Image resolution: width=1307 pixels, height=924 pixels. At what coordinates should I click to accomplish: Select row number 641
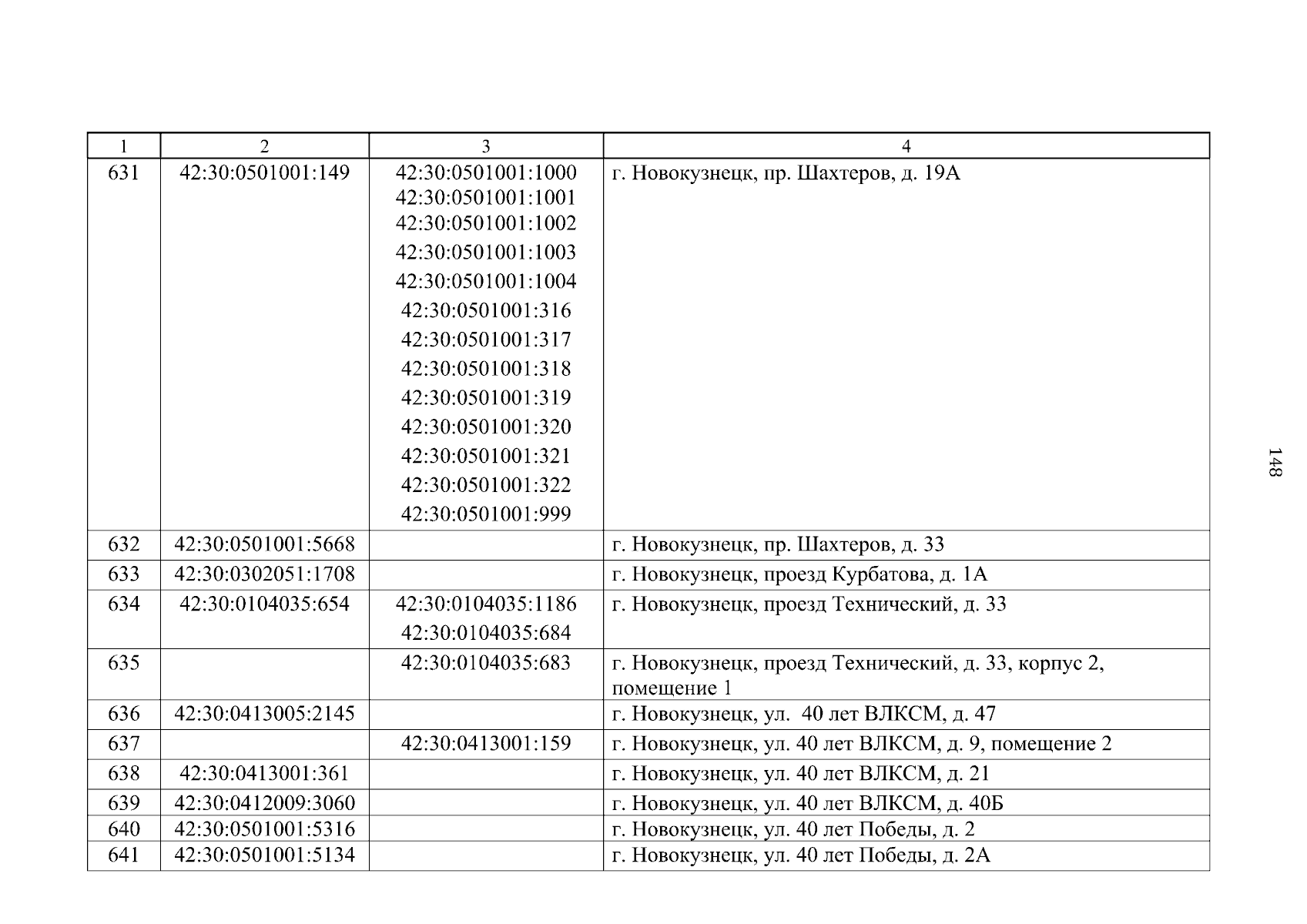[x=124, y=855]
